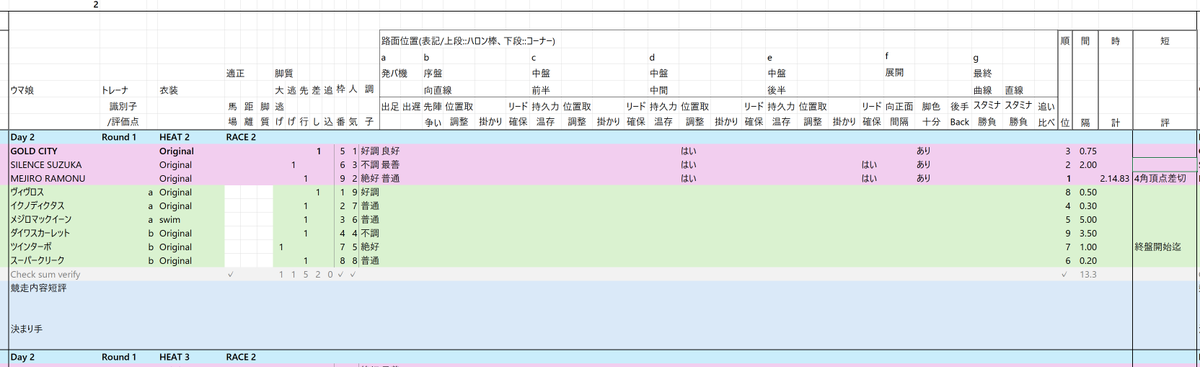
Task: Click the 0.75 interval in GOLD CITY row
Action: pyautogui.click(x=1087, y=150)
